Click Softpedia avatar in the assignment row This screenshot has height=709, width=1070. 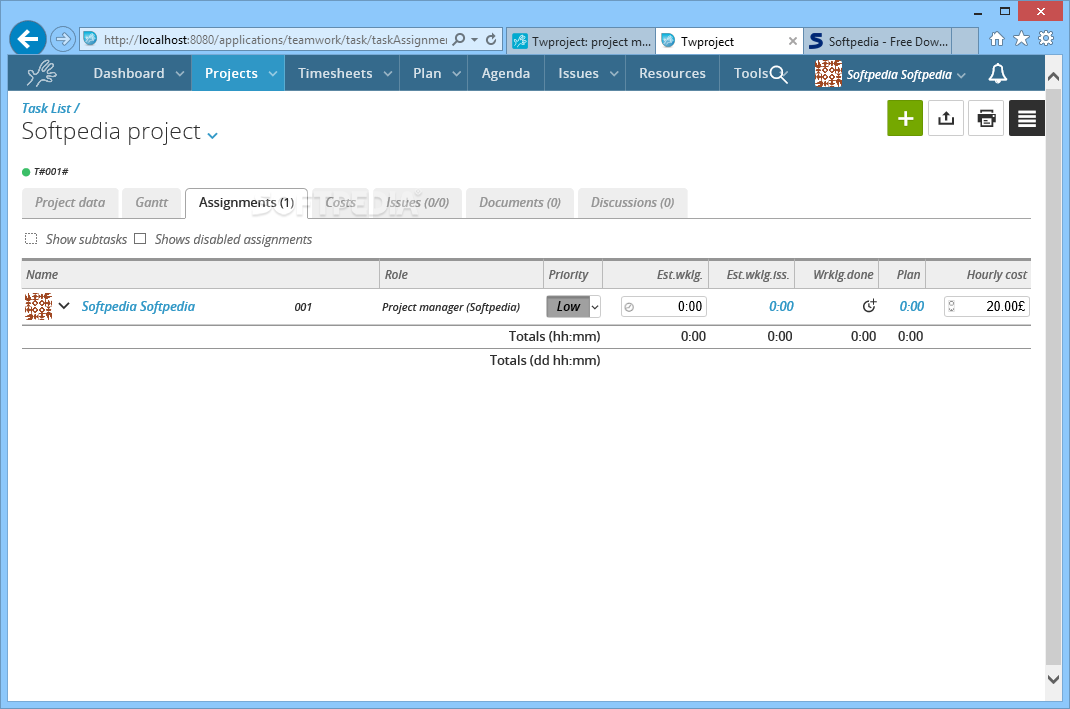click(x=38, y=306)
